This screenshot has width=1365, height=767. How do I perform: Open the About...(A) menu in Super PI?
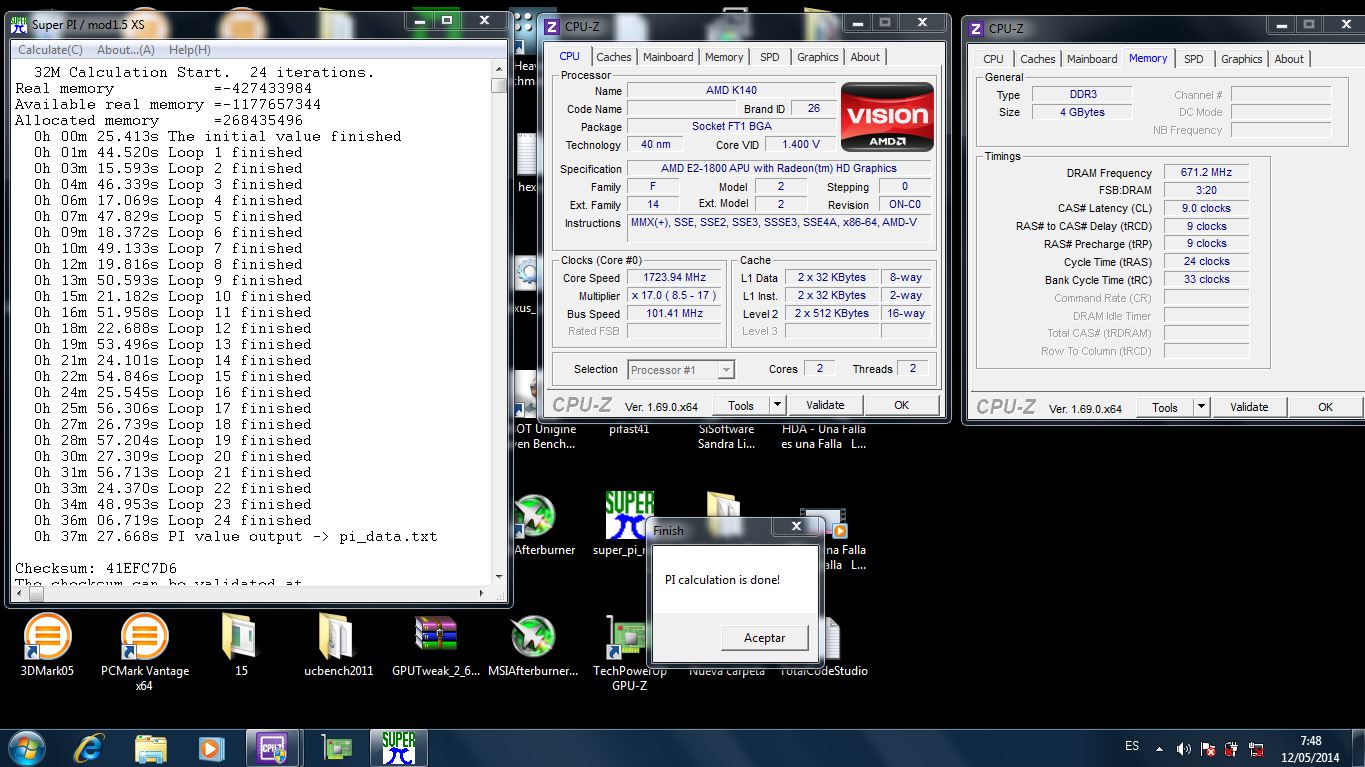pos(126,49)
